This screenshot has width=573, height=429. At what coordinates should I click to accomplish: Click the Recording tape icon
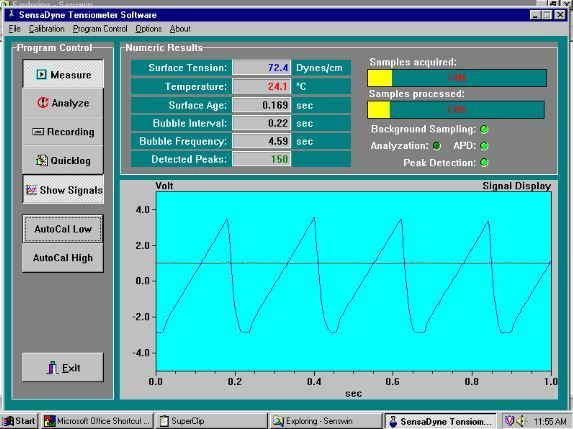38,132
